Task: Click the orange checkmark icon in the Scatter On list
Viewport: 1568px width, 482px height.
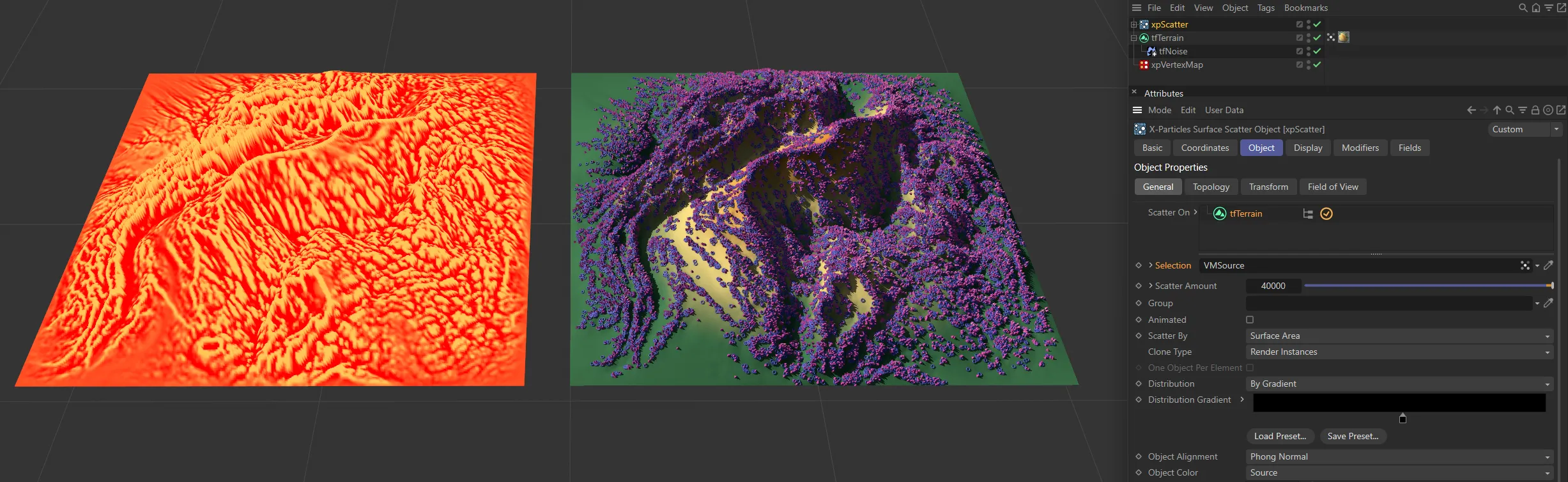Action: [1326, 214]
